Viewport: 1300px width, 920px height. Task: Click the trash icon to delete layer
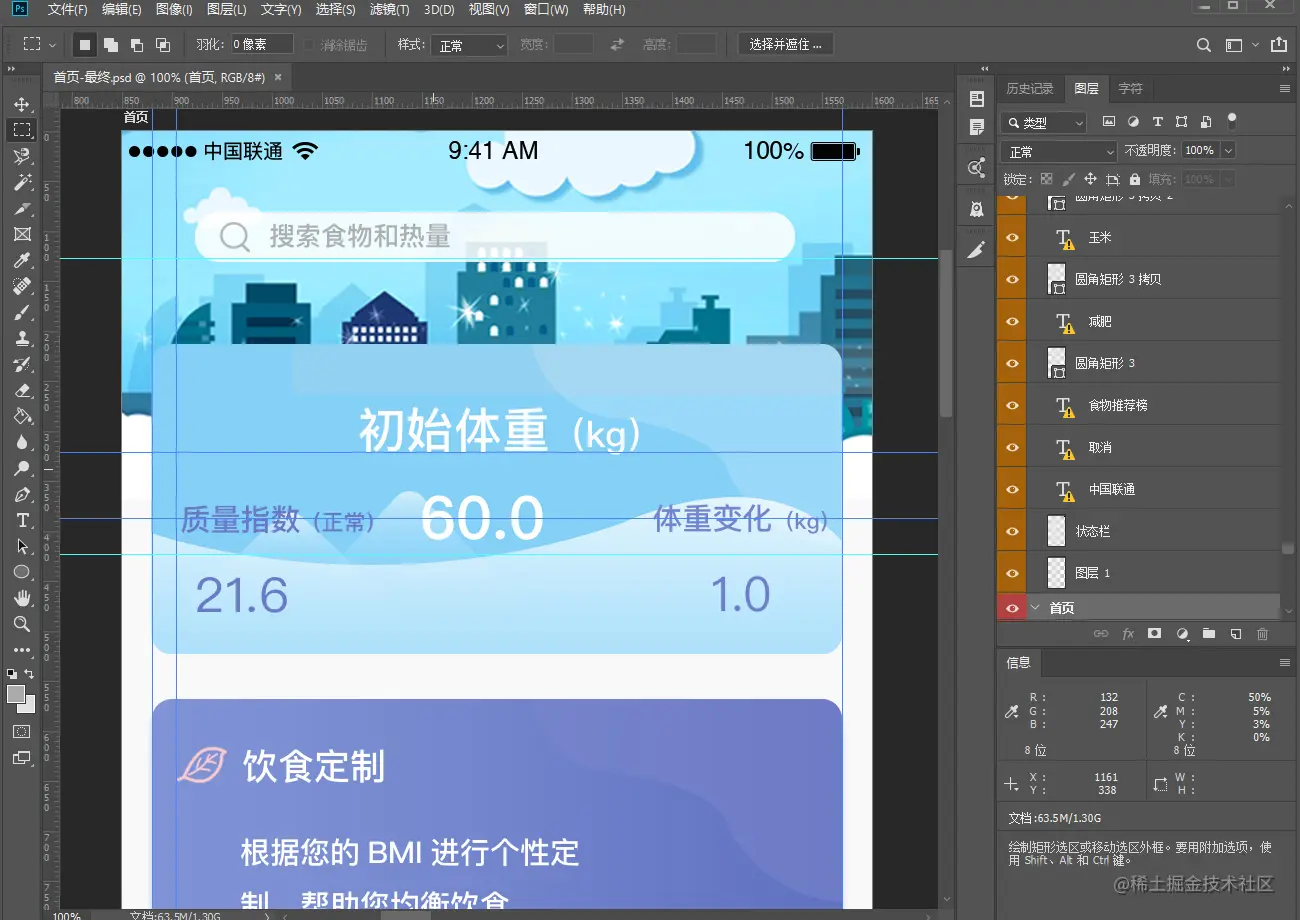click(1262, 634)
